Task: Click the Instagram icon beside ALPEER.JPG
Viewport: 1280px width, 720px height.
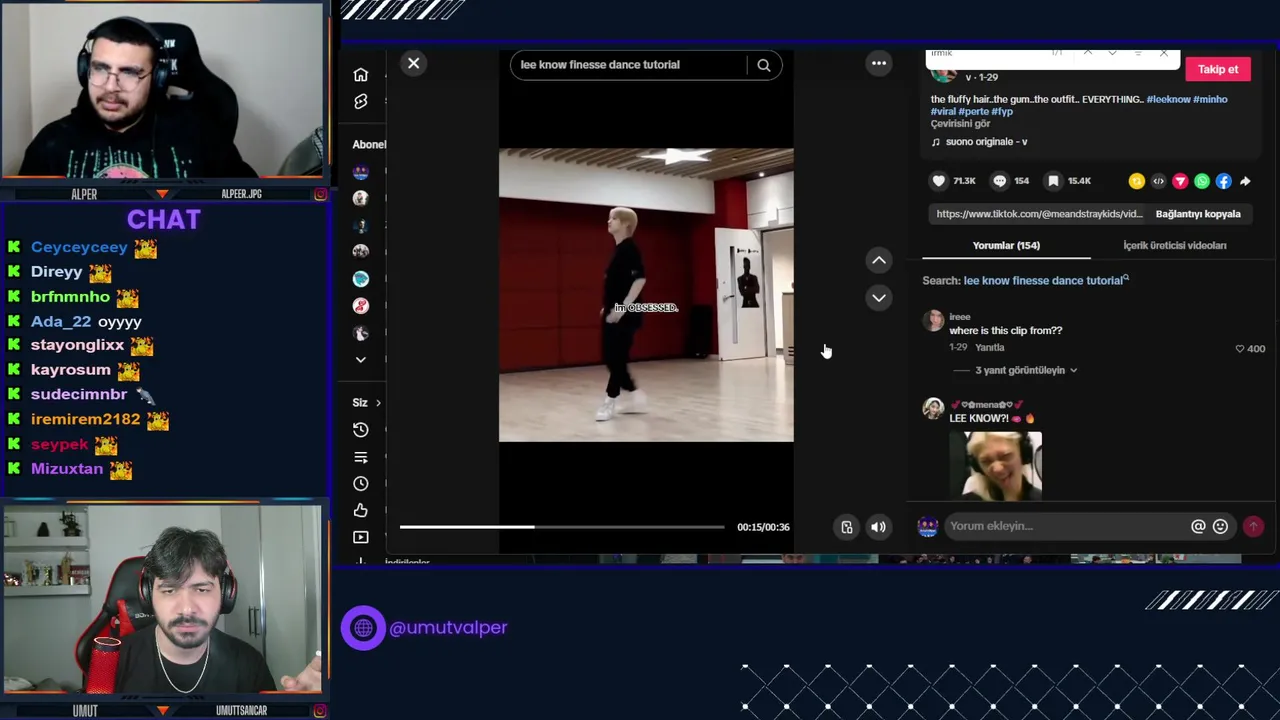Action: 320,194
